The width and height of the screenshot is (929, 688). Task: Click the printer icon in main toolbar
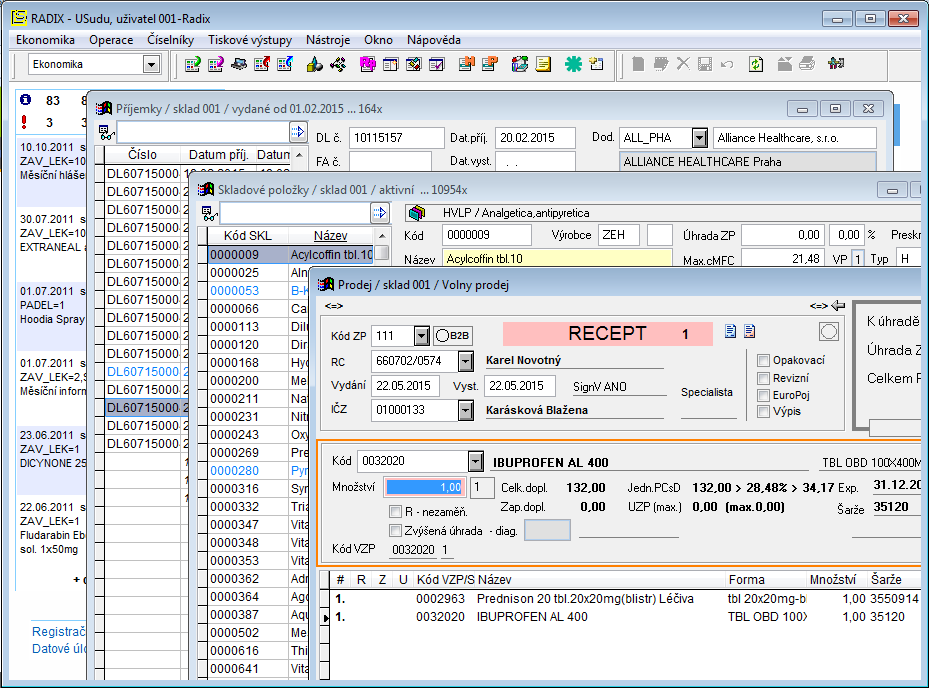click(x=807, y=64)
